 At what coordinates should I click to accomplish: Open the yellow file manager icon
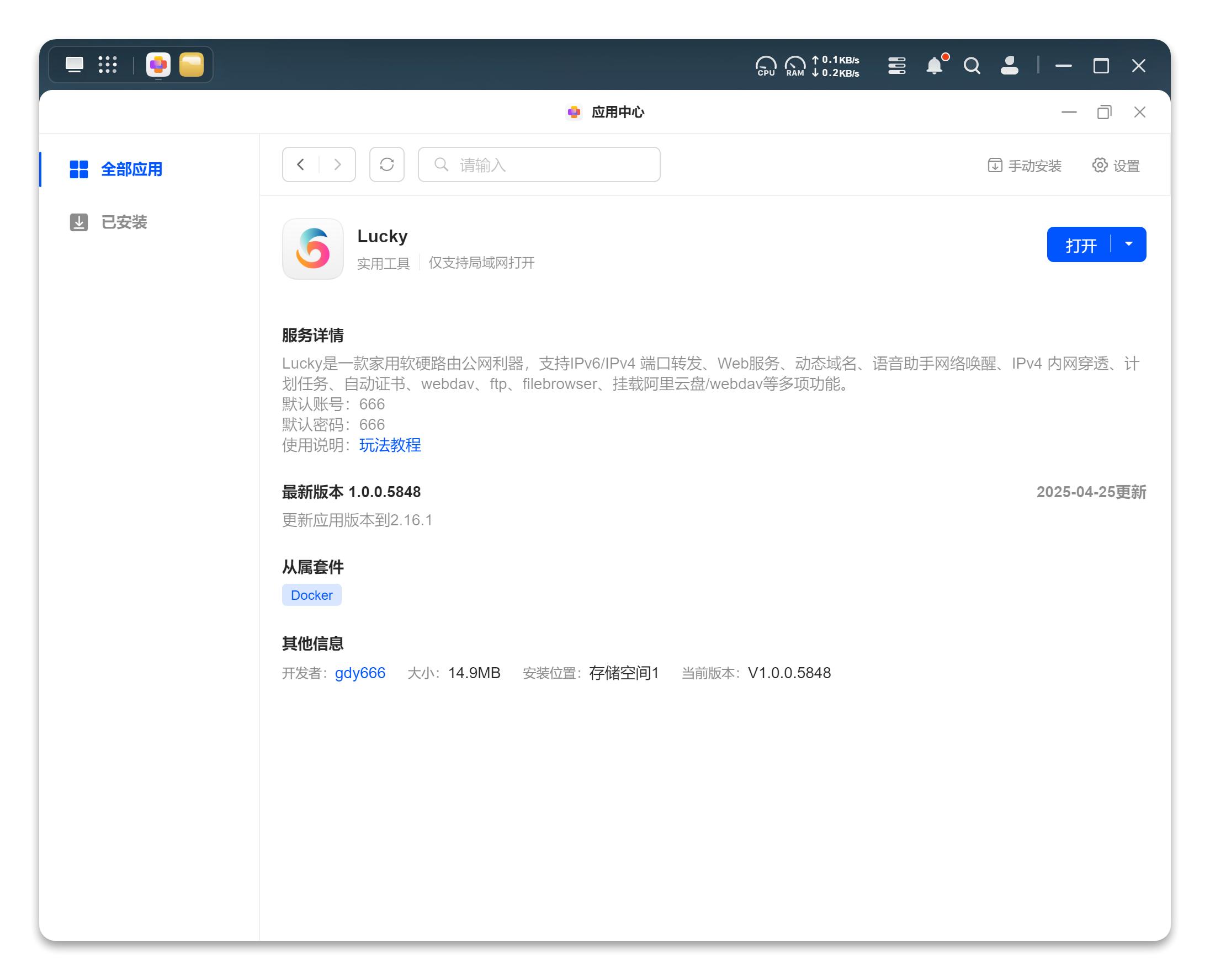(192, 65)
